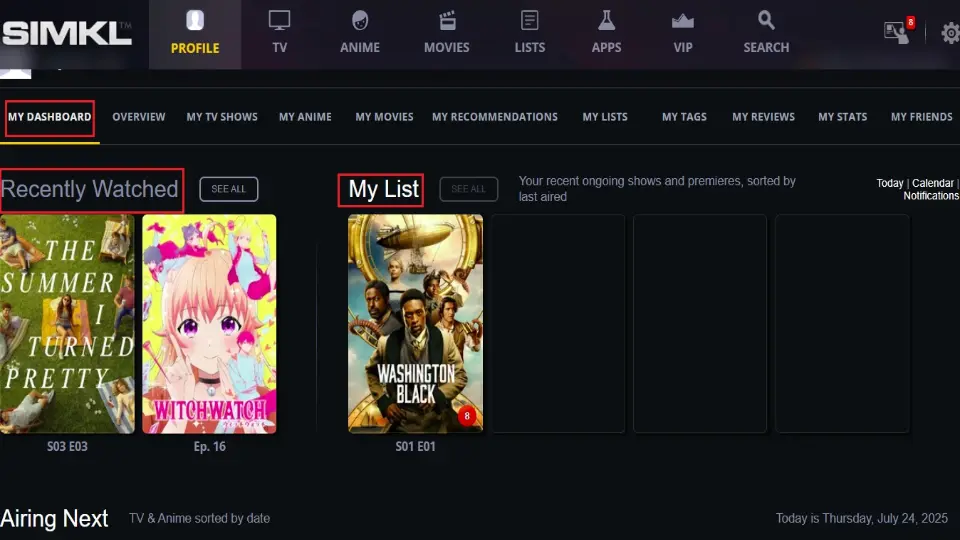Image resolution: width=960 pixels, height=540 pixels.
Task: Open the Calendar link
Action: [x=932, y=183]
